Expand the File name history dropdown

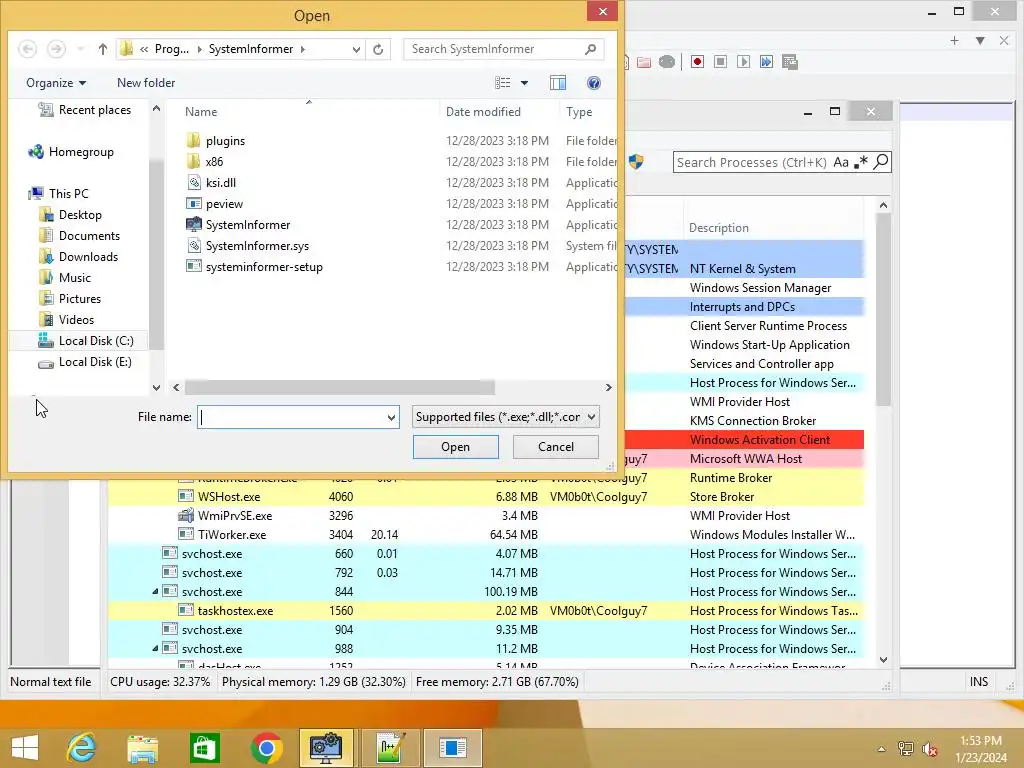point(391,417)
